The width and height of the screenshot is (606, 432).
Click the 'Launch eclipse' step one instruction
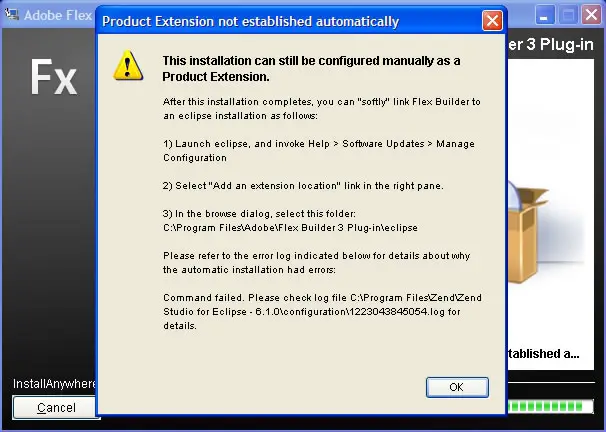[319, 151]
